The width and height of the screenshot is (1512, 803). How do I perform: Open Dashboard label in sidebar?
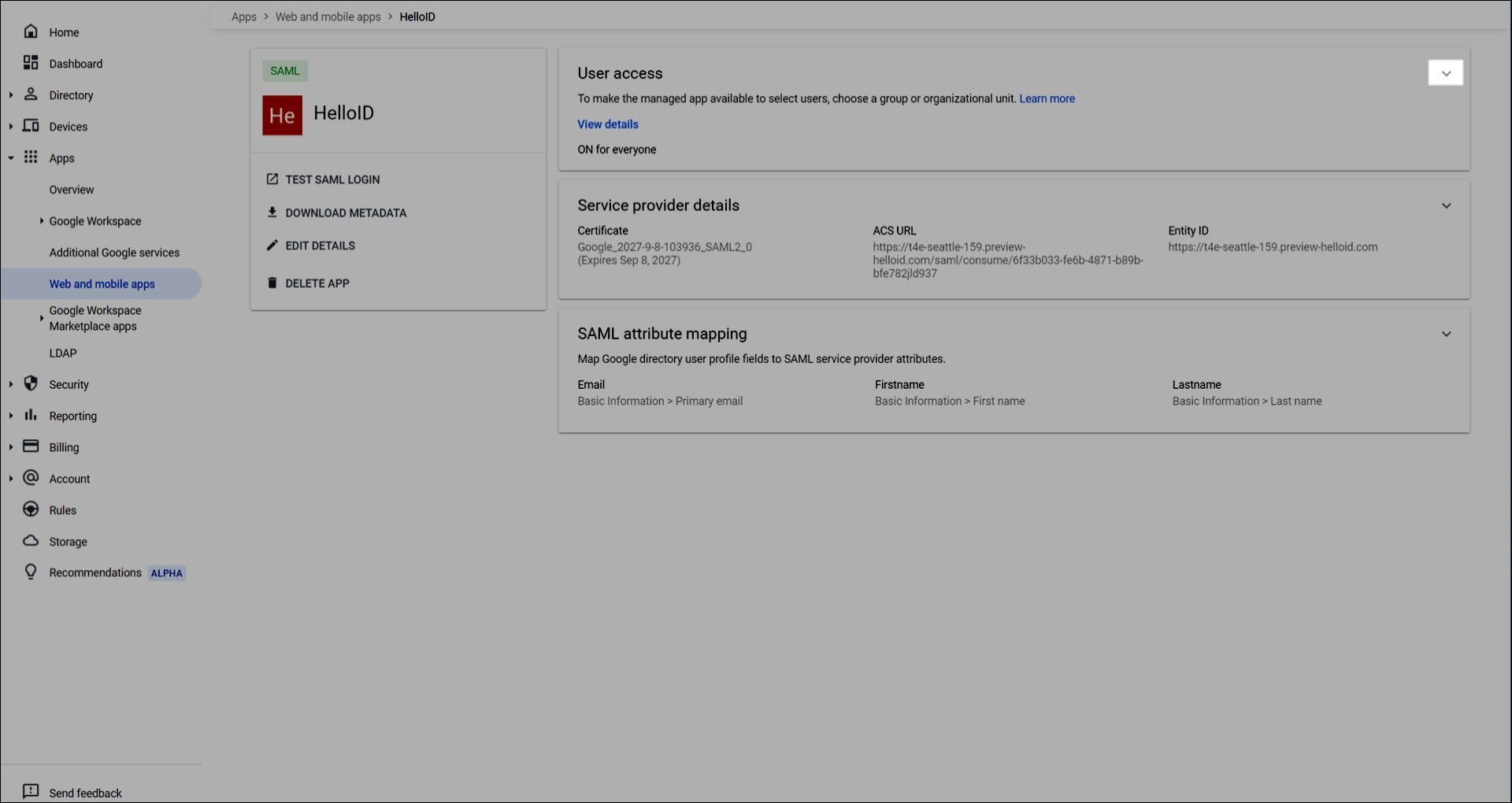coord(76,64)
